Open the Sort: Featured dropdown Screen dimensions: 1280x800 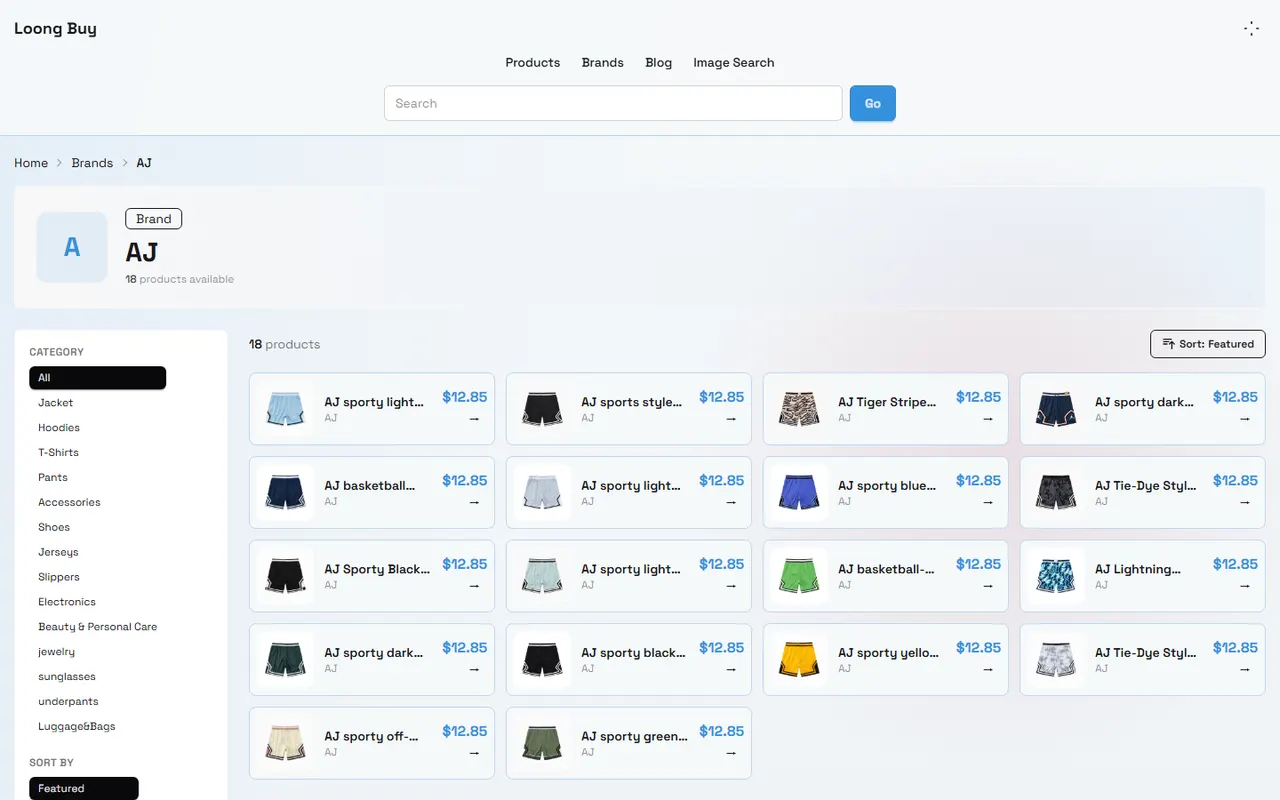coord(1208,344)
